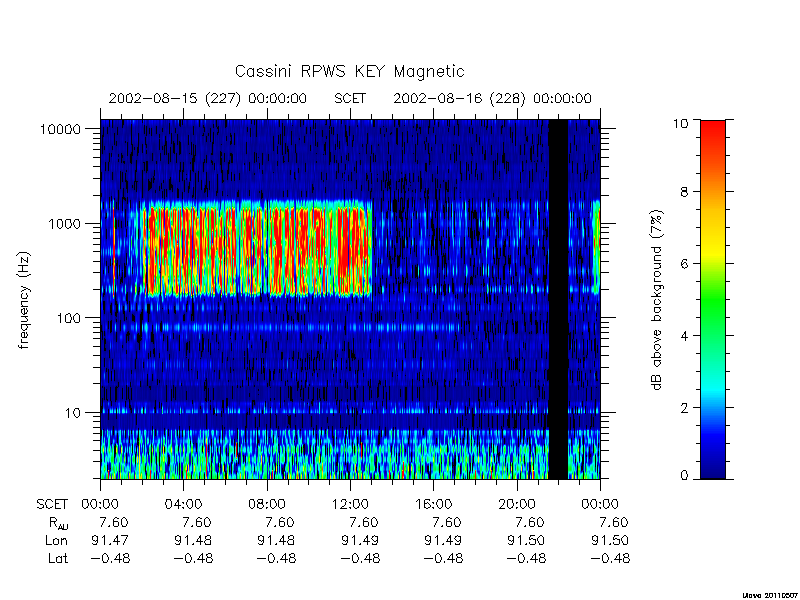Select the SCET row label below the plot
This screenshot has height=600, width=800.
point(52,505)
